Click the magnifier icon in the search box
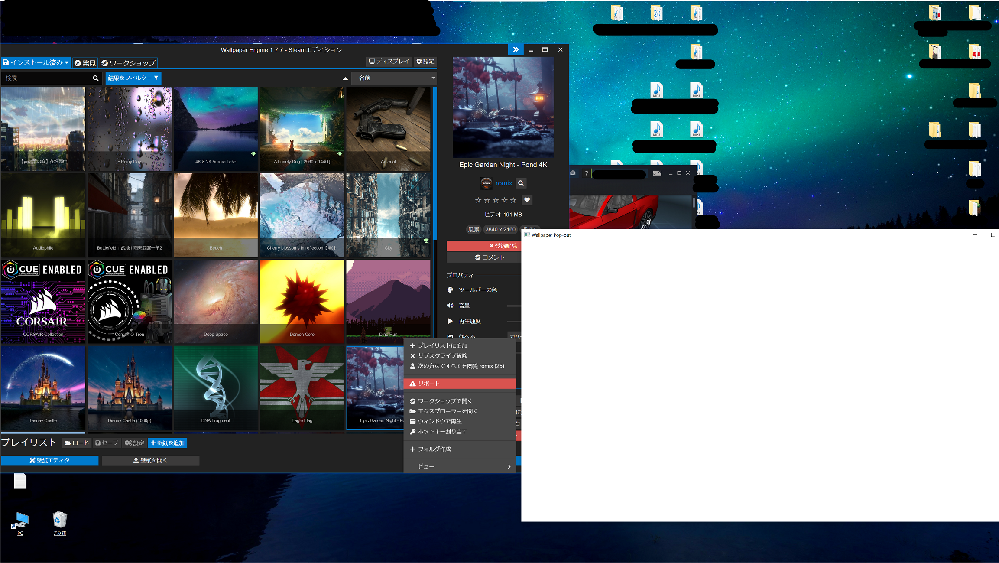The height and width of the screenshot is (563, 999). tap(96, 78)
